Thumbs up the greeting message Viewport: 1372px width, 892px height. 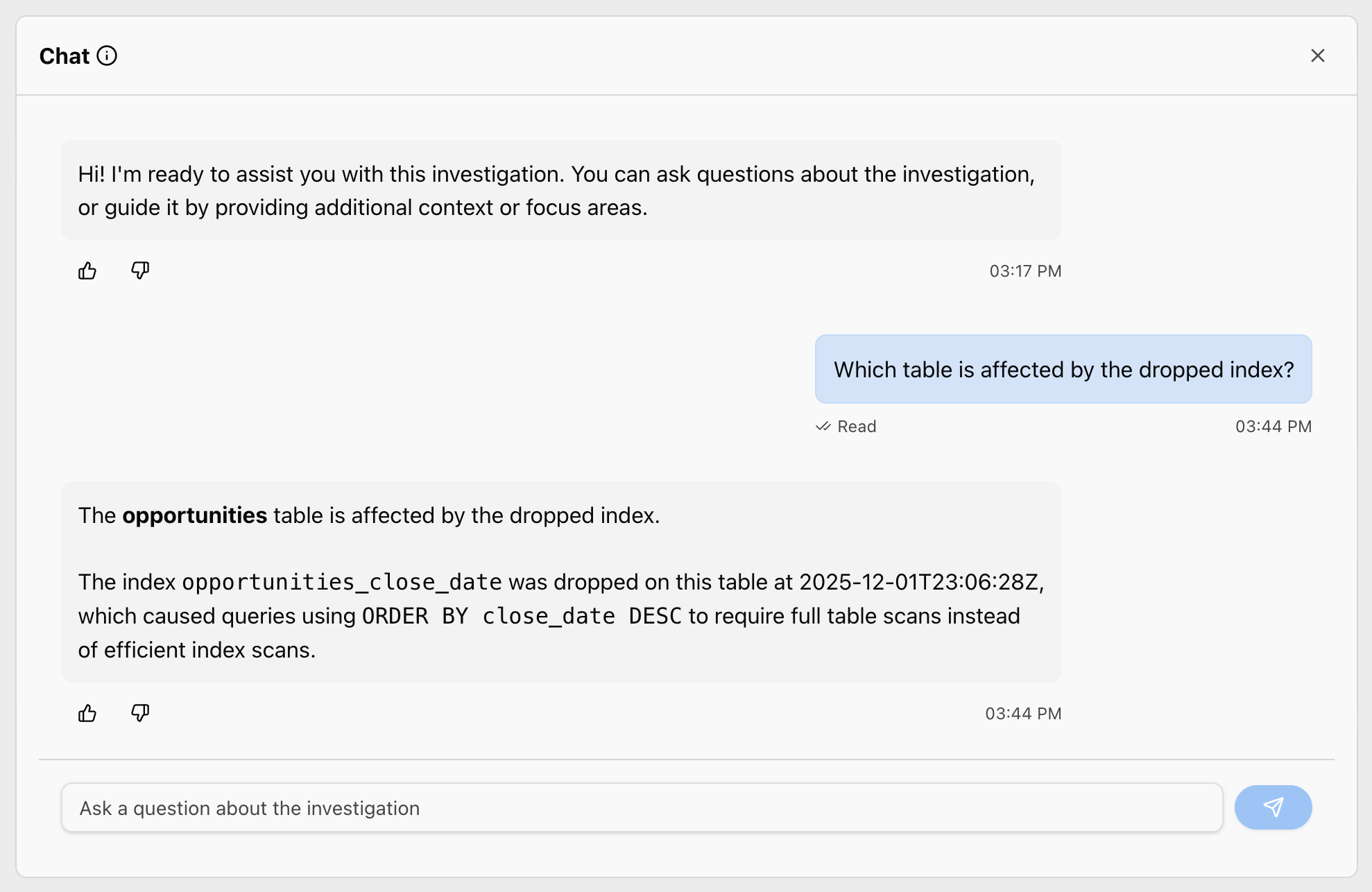[x=87, y=271]
